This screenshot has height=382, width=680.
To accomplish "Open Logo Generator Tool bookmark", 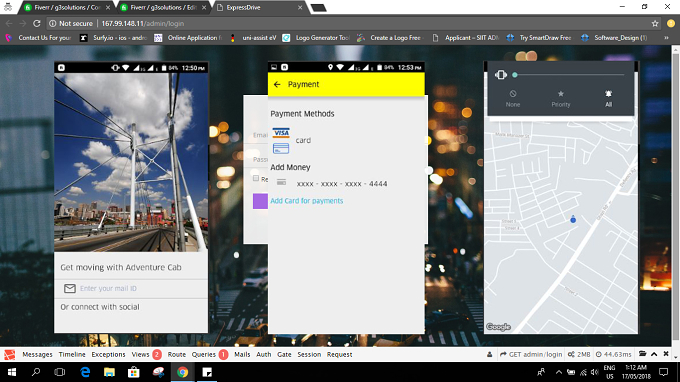I will click(317, 38).
